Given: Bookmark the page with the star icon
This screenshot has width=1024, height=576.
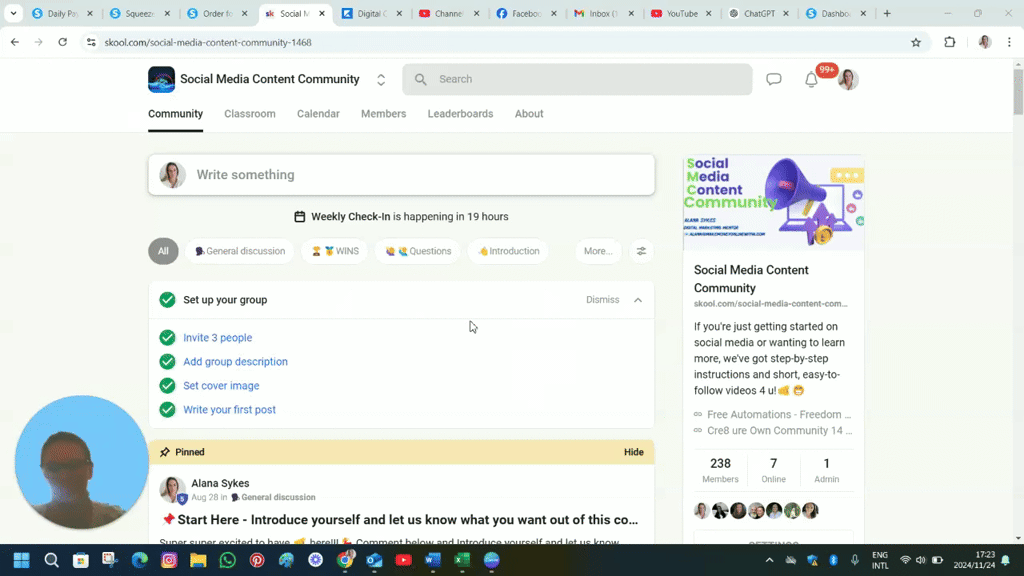Looking at the screenshot, I should point(916,42).
